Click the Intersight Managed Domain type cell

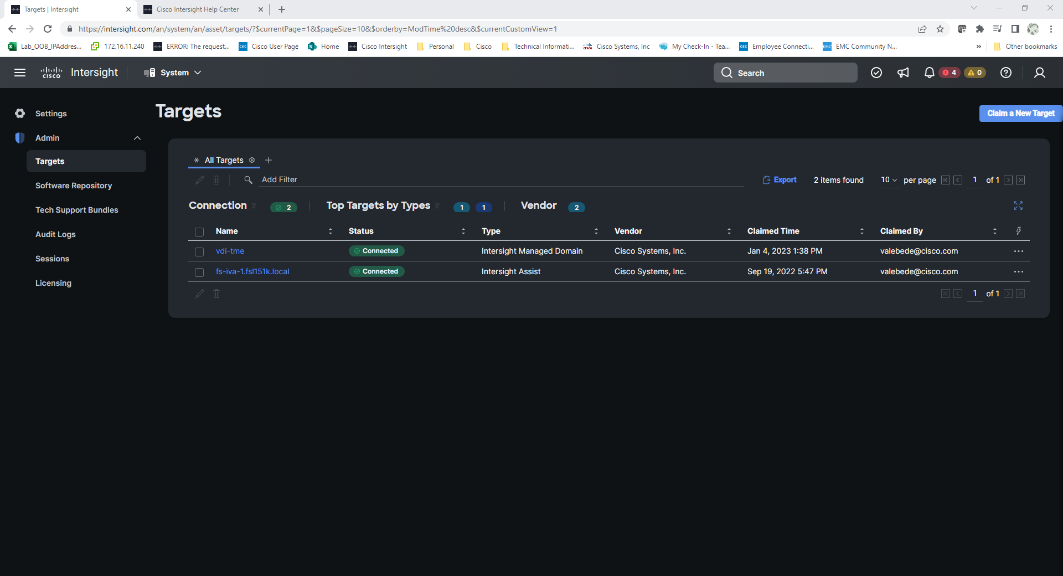[532, 251]
